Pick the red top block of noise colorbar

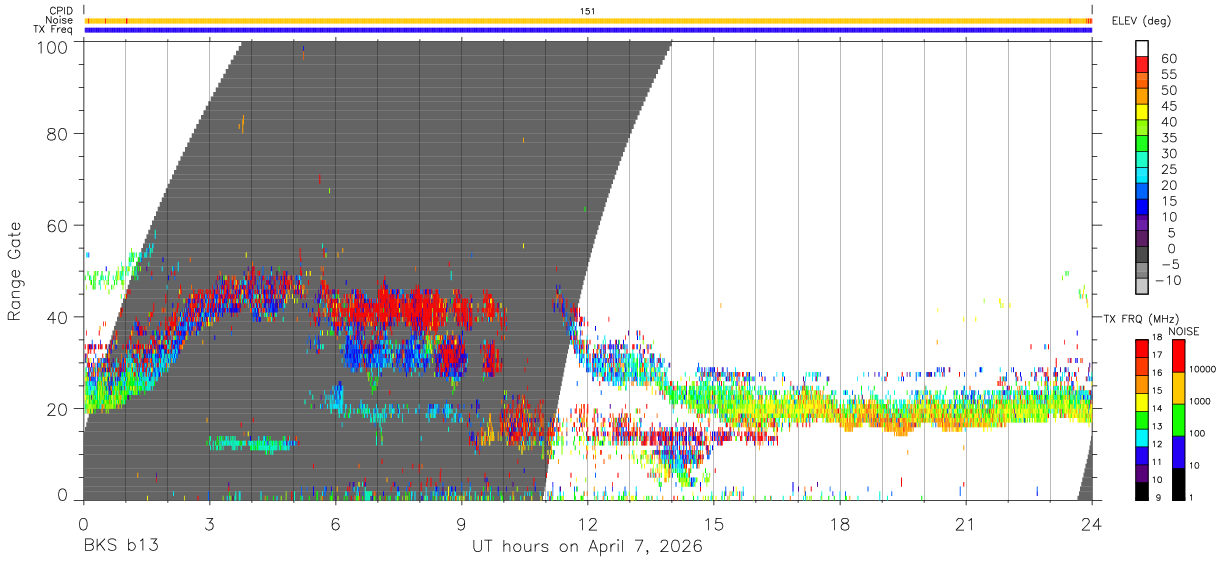click(x=1178, y=355)
